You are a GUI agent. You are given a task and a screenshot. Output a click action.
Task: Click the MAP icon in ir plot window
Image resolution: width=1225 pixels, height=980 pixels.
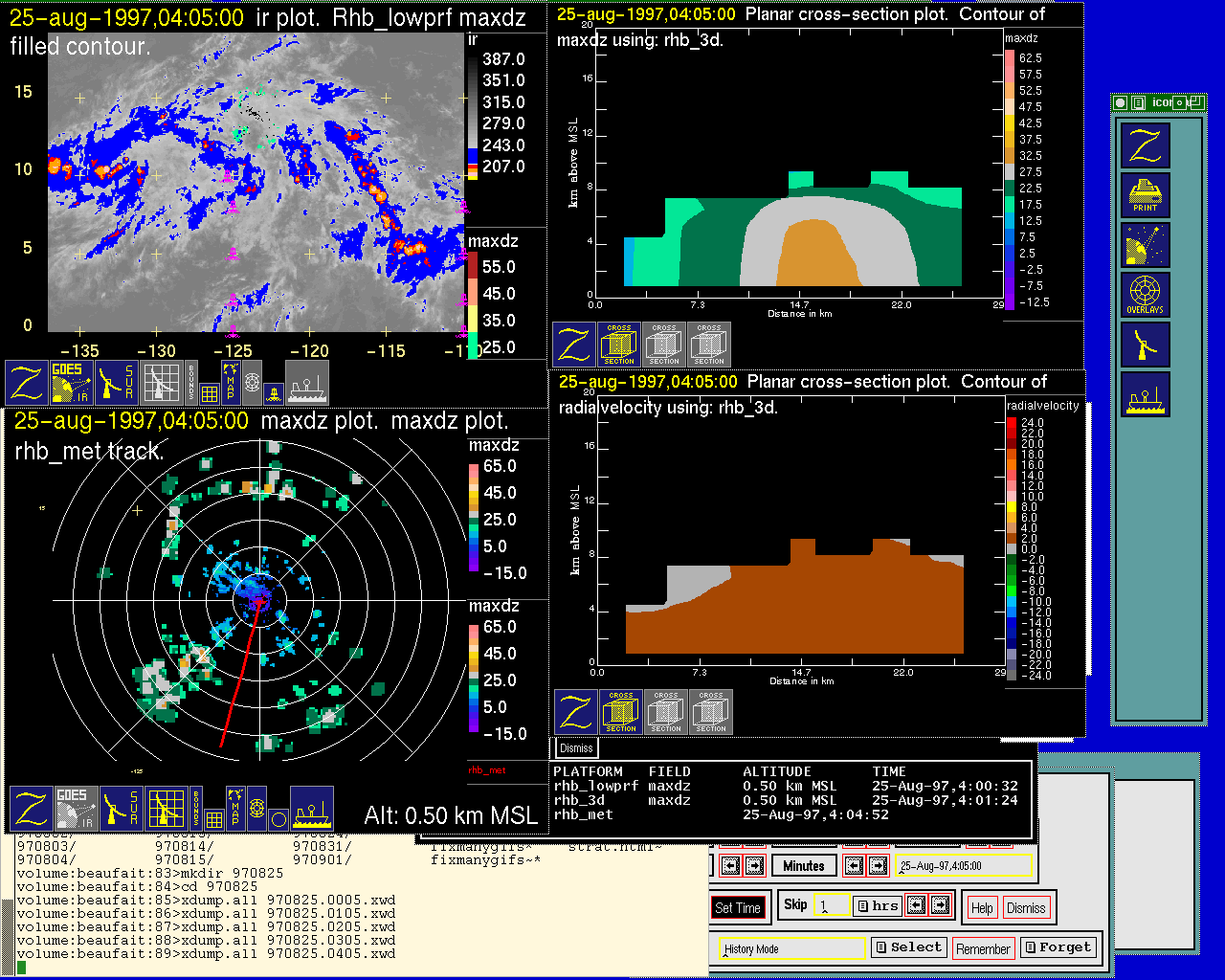click(231, 383)
